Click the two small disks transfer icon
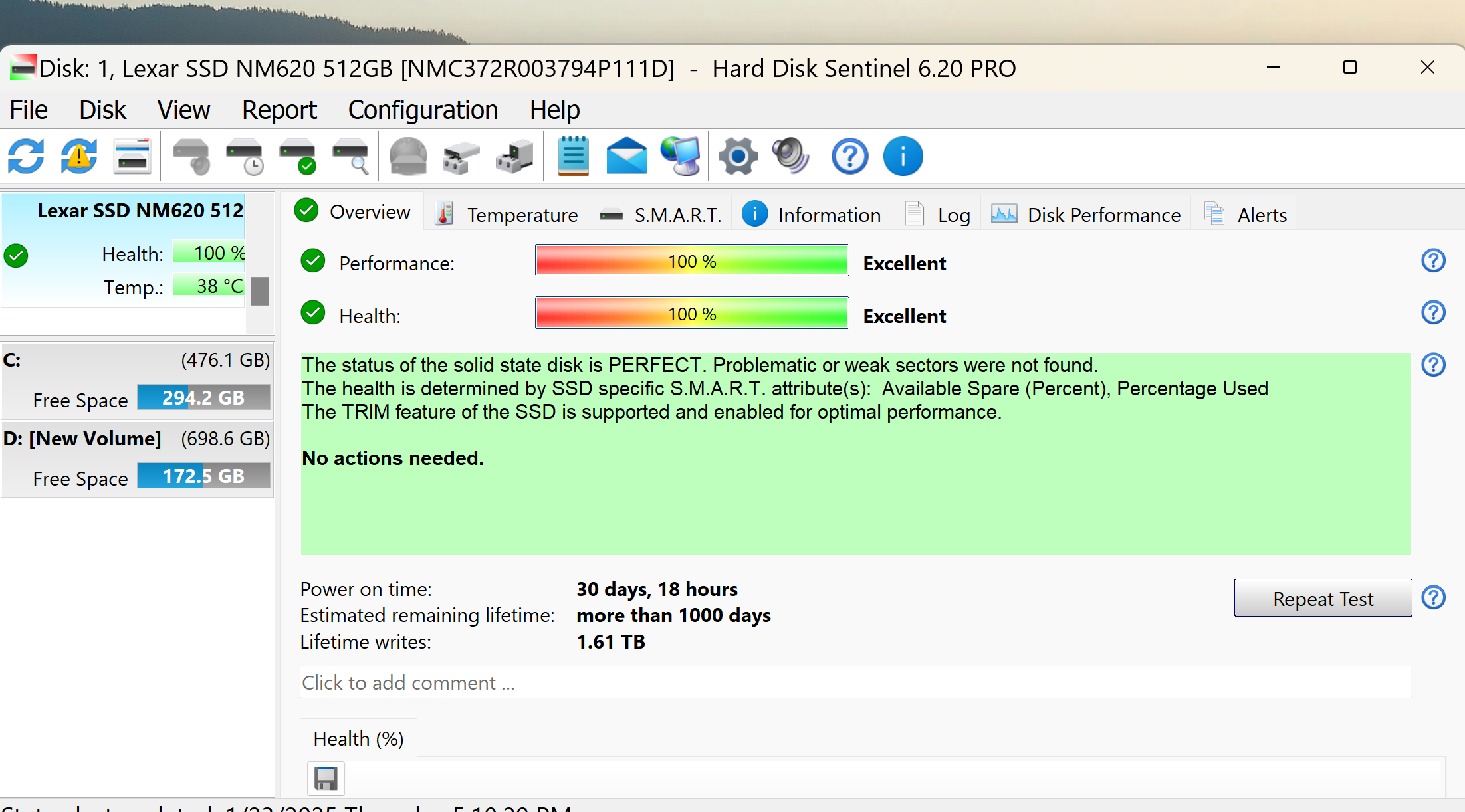This screenshot has width=1465, height=812. (461, 157)
